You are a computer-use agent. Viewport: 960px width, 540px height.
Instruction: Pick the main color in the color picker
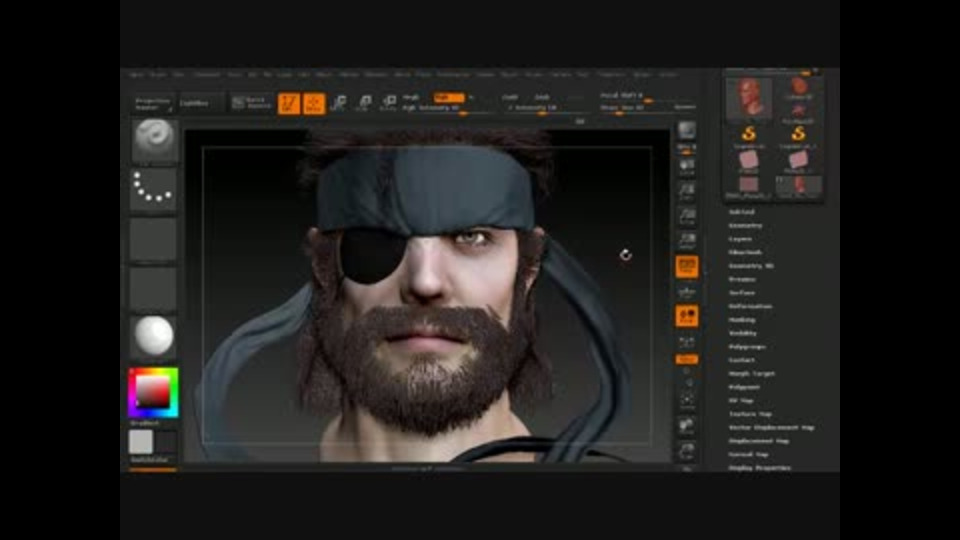click(153, 392)
